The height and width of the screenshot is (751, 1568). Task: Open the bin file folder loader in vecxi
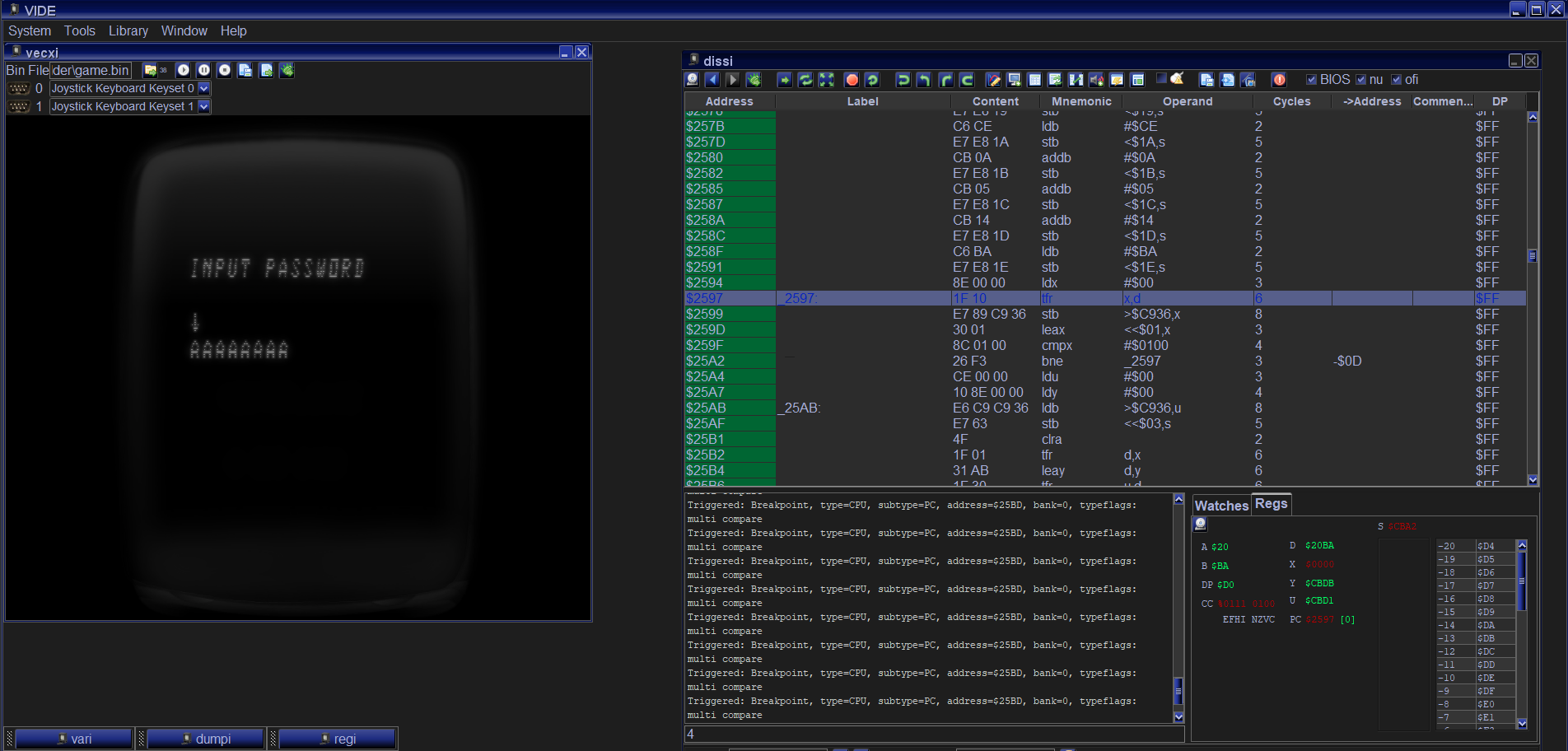(x=151, y=70)
